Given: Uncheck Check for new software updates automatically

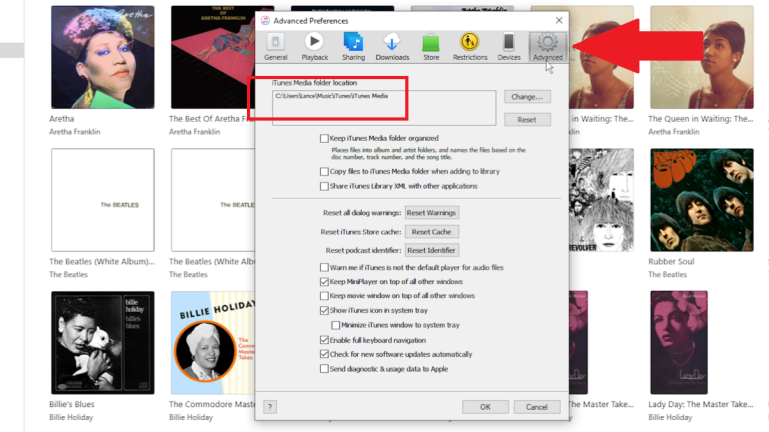Looking at the screenshot, I should 324,354.
